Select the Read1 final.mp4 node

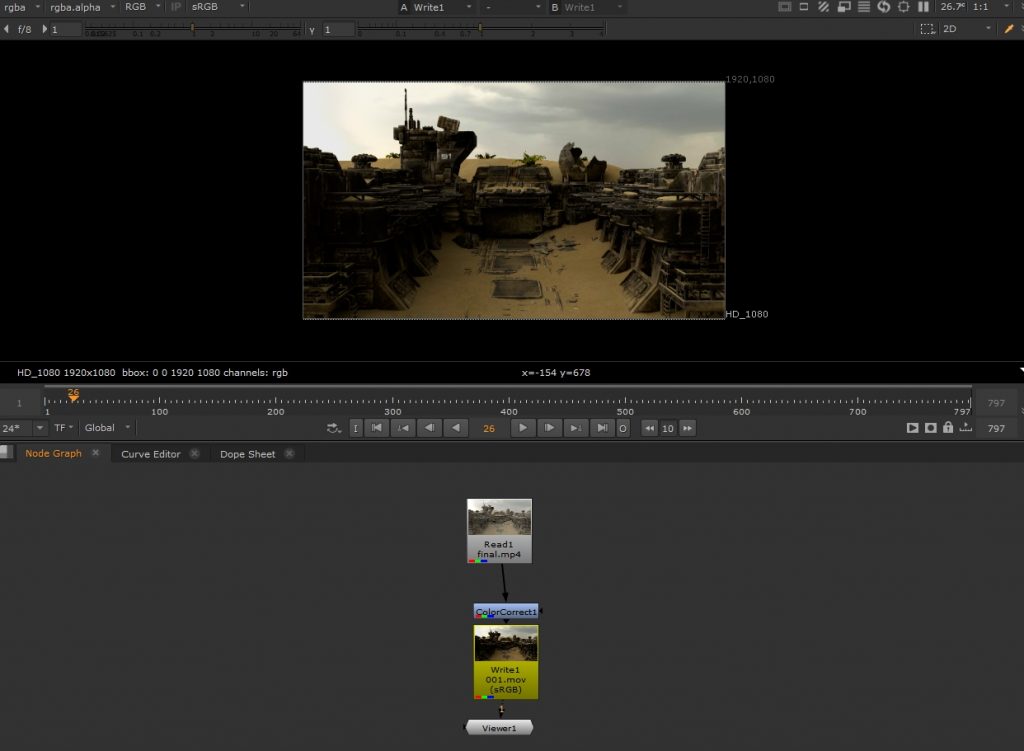500,531
